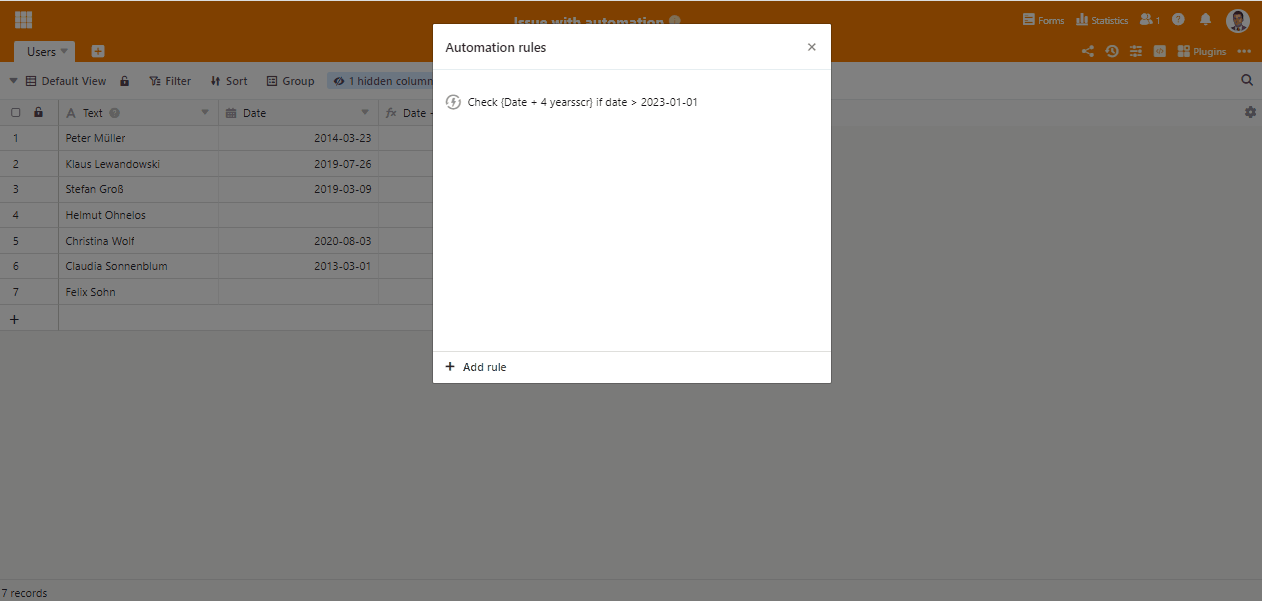1262x601 pixels.
Task: Open the Plugins menu
Action: pyautogui.click(x=1201, y=51)
